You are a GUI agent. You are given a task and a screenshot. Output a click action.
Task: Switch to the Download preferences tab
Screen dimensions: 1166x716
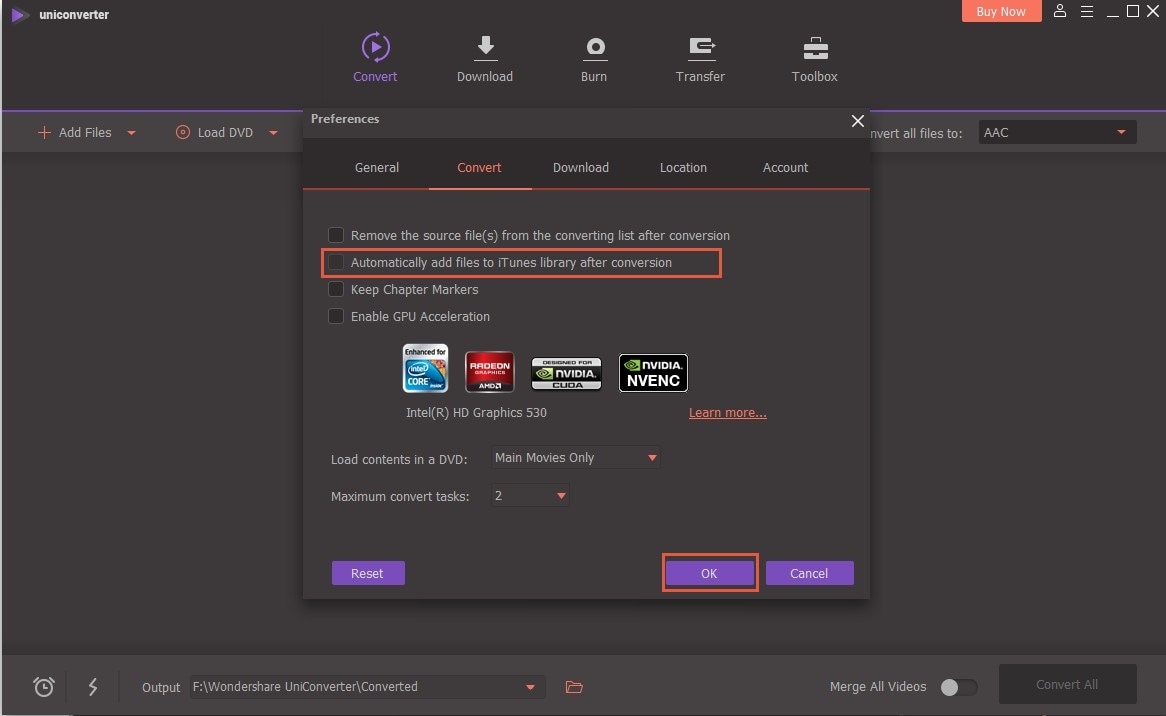(x=581, y=167)
